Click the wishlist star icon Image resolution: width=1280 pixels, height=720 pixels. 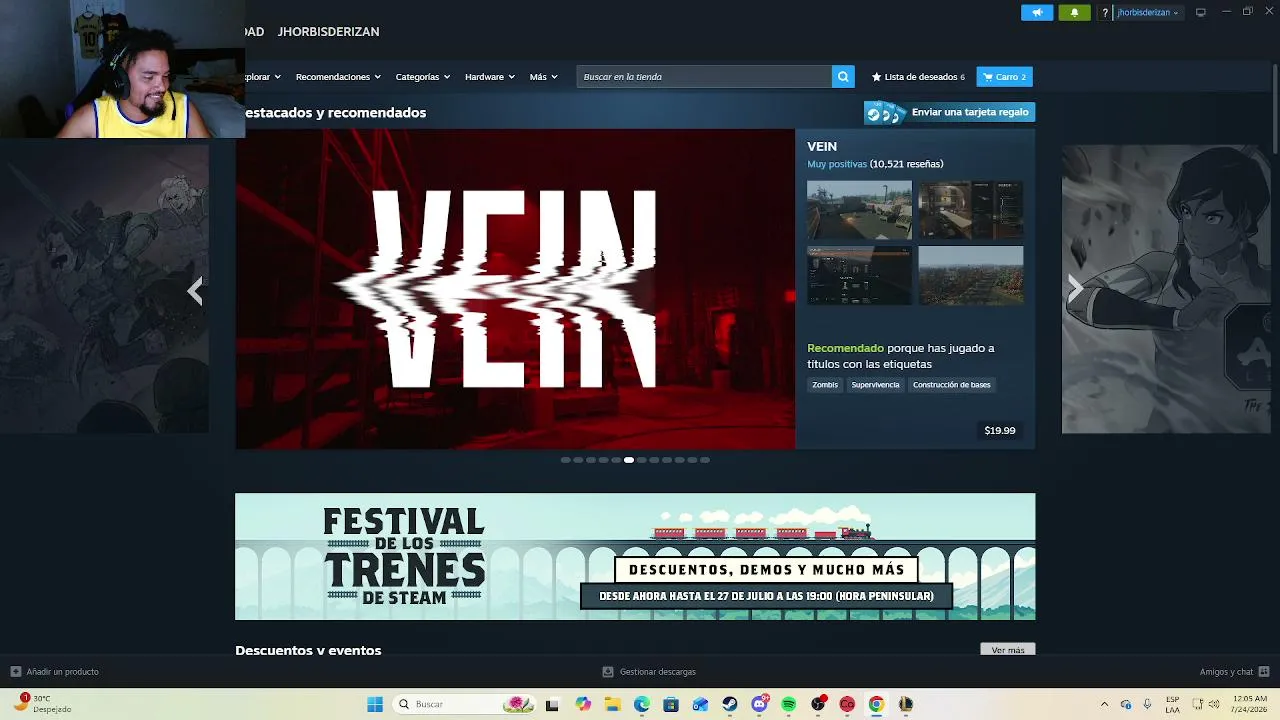coord(877,77)
